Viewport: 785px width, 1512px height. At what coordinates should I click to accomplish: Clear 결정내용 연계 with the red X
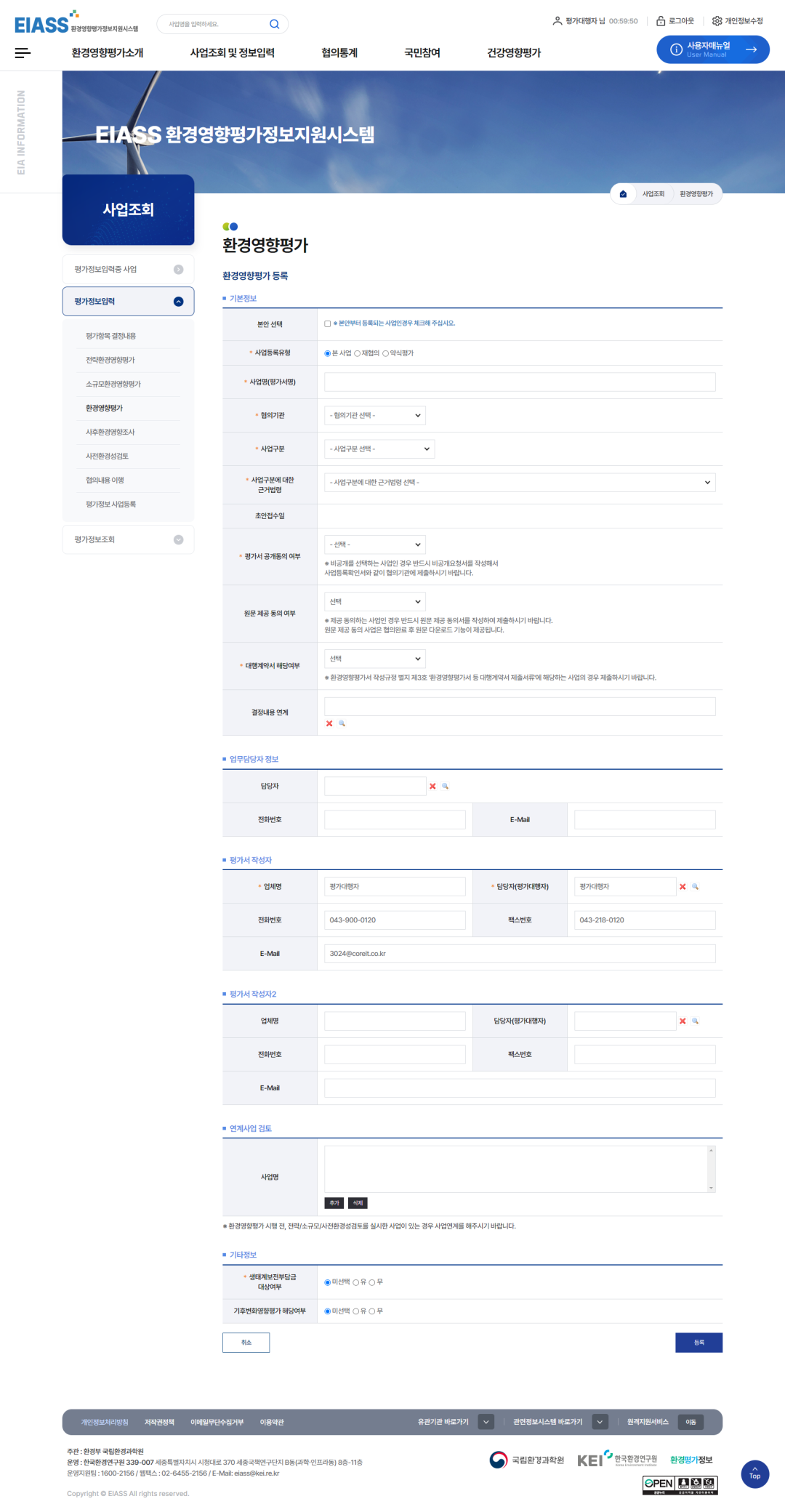329,724
